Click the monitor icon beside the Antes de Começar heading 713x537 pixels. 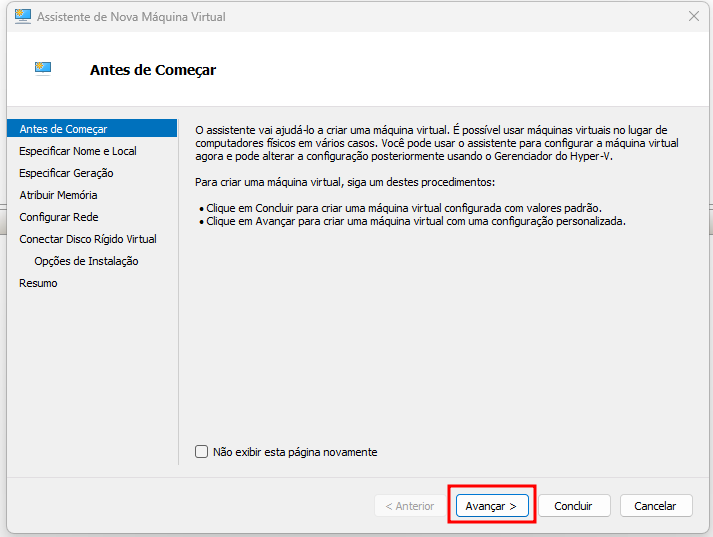[43, 68]
